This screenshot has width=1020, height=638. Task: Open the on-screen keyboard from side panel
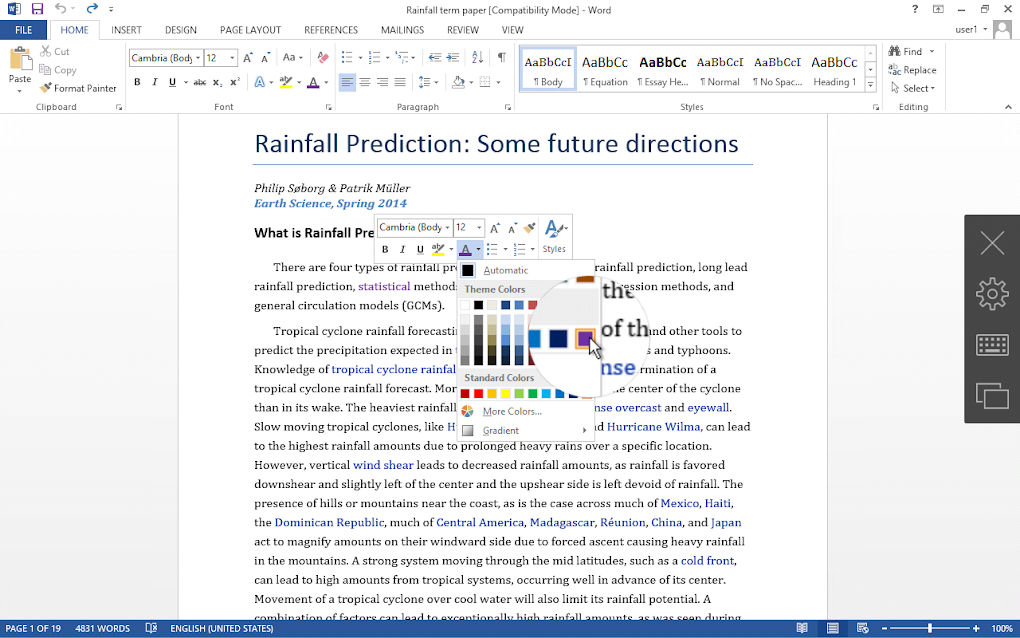click(992, 344)
